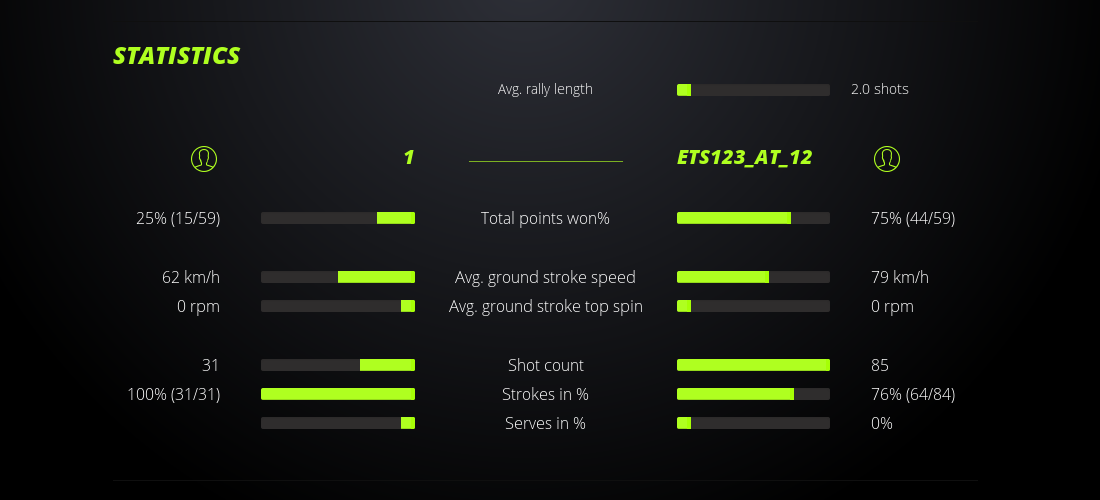Select the ETS123_AT_12 player name

[x=744, y=157]
